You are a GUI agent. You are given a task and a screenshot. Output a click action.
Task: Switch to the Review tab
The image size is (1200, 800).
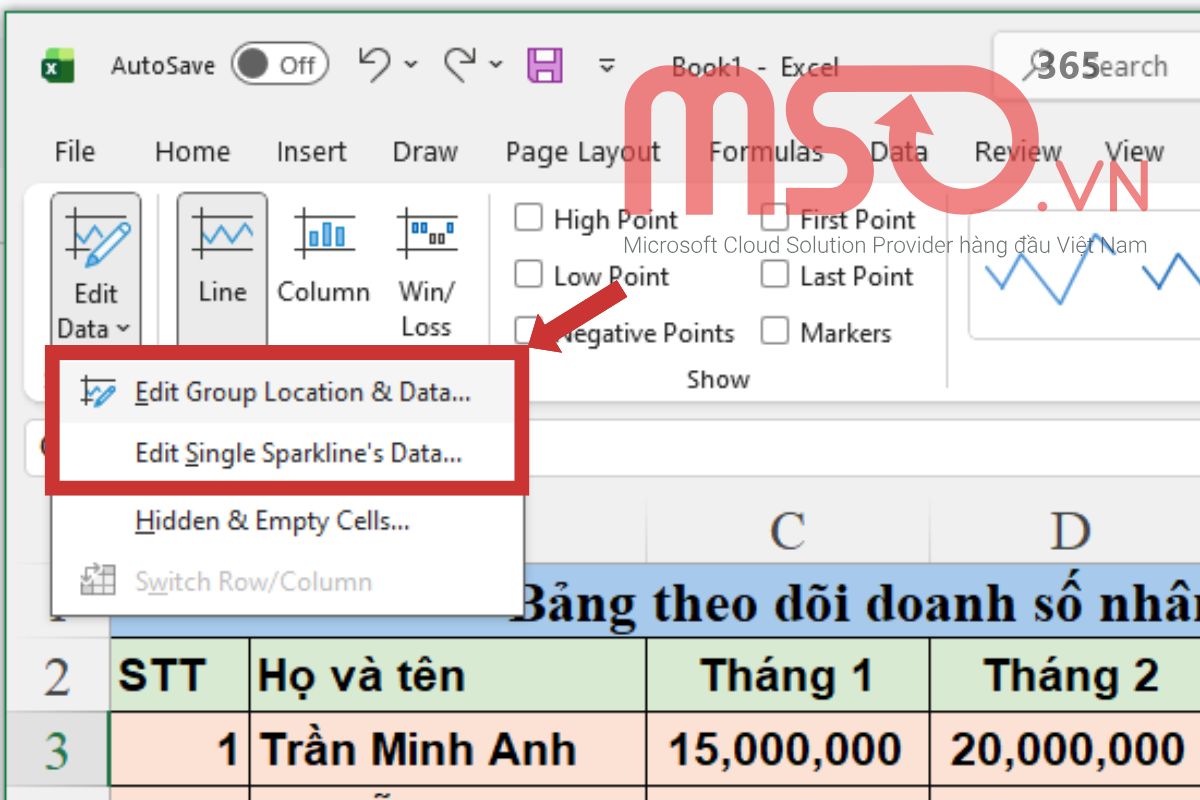pyautogui.click(x=1017, y=152)
